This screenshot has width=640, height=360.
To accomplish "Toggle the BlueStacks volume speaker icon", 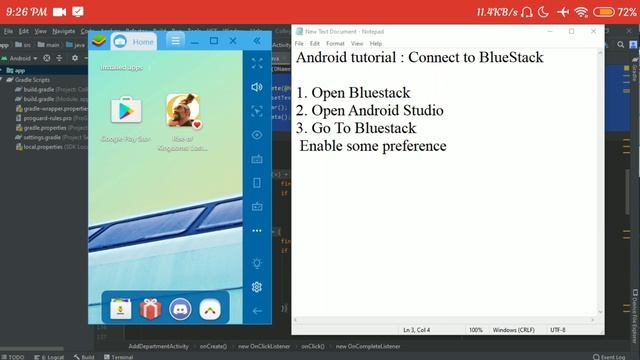I will click(x=257, y=87).
